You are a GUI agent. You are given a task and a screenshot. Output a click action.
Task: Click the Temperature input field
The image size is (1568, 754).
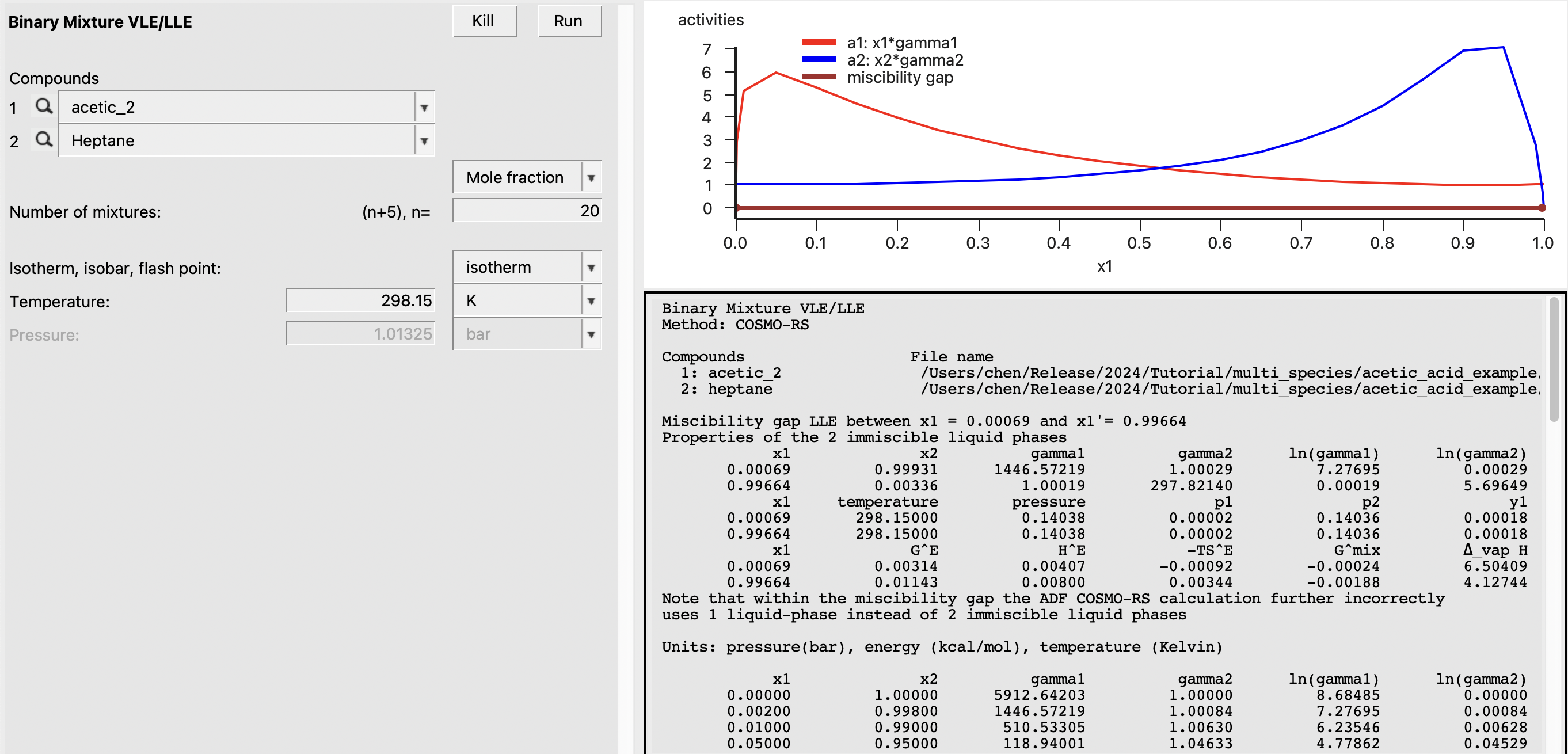pos(360,300)
